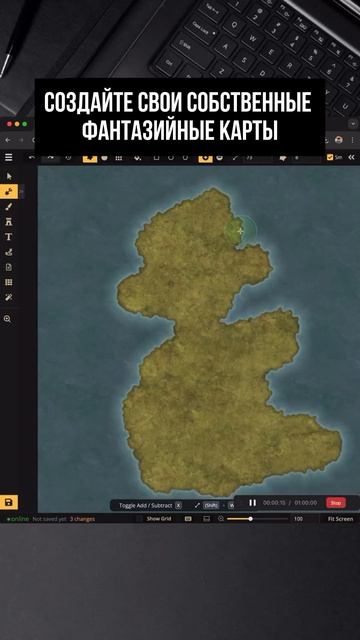Viewport: 360px width, 640px height.
Task: Click the undo arrow in top toolbar
Action: tap(32, 158)
